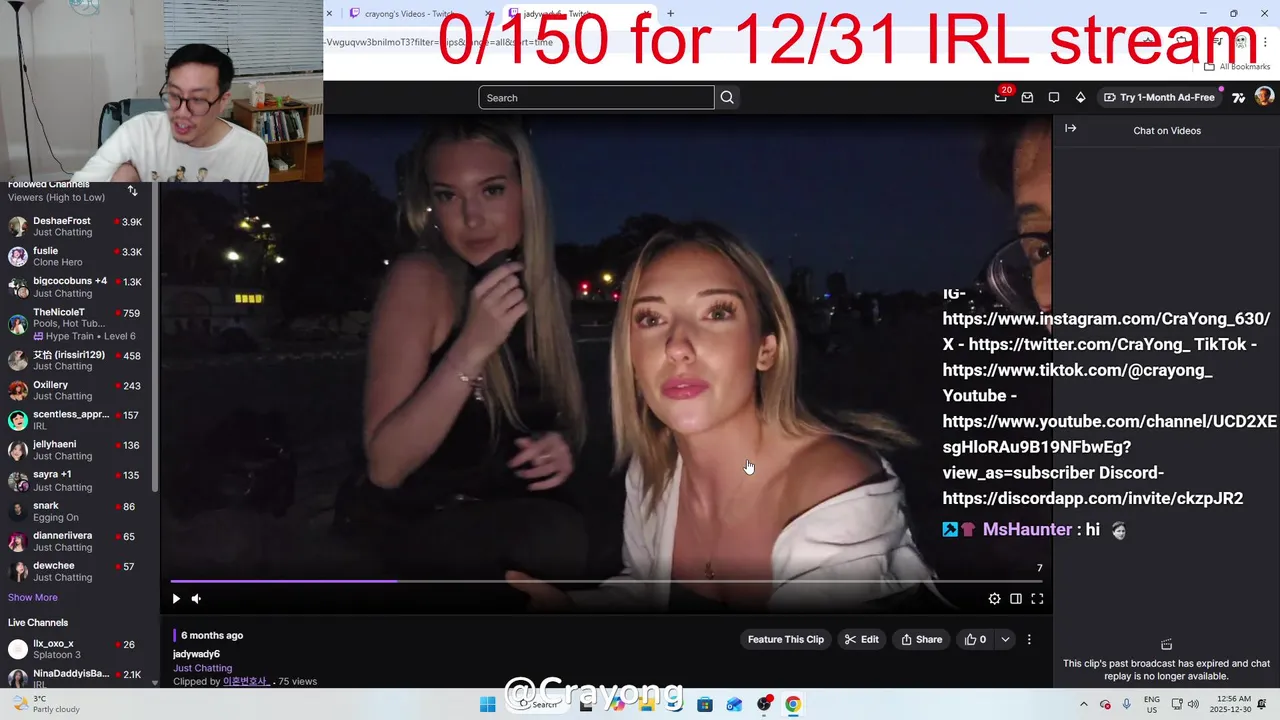The width and height of the screenshot is (1280, 720).
Task: Play the clip with the play button
Action: pyautogui.click(x=176, y=599)
